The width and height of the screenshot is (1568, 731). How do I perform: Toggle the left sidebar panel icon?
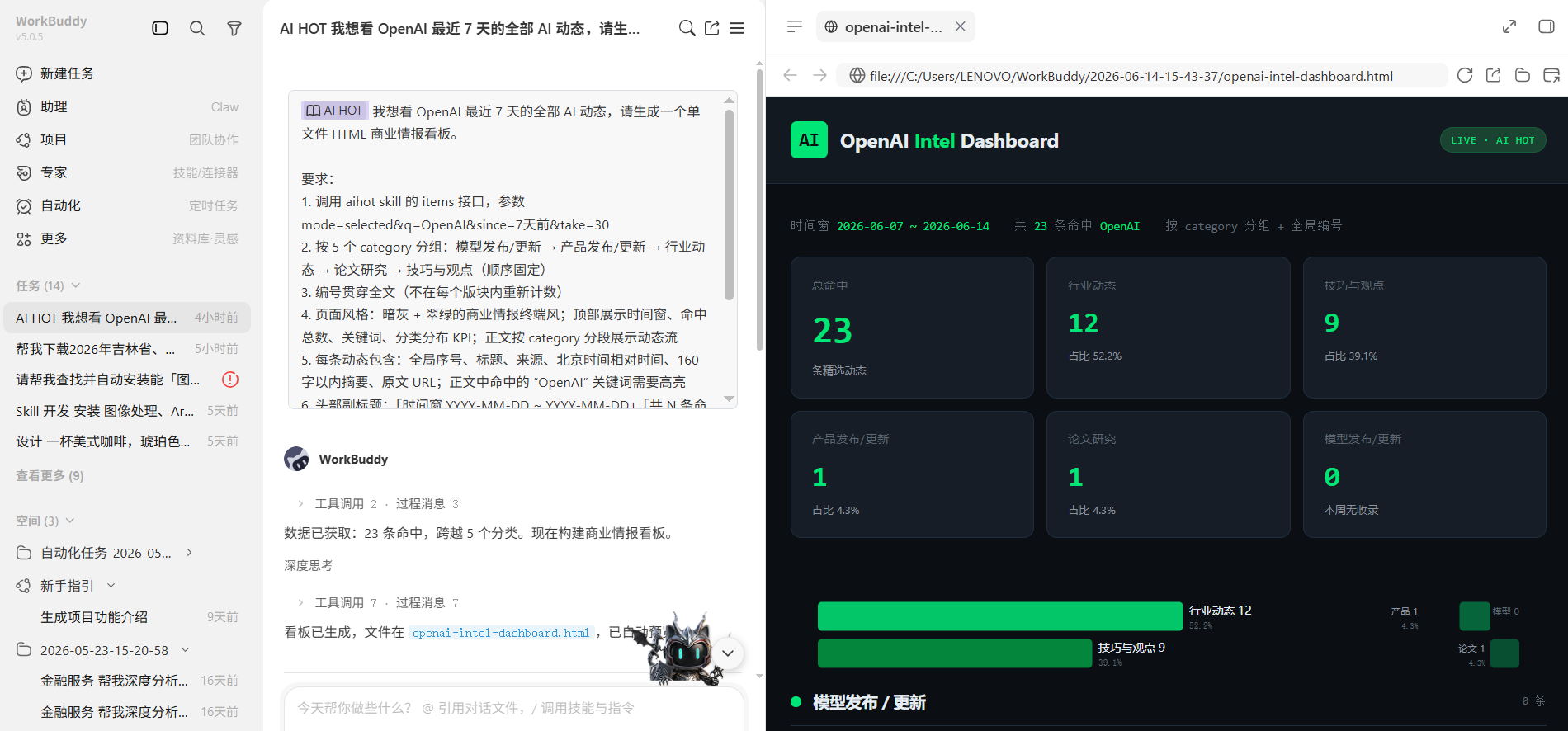click(160, 28)
